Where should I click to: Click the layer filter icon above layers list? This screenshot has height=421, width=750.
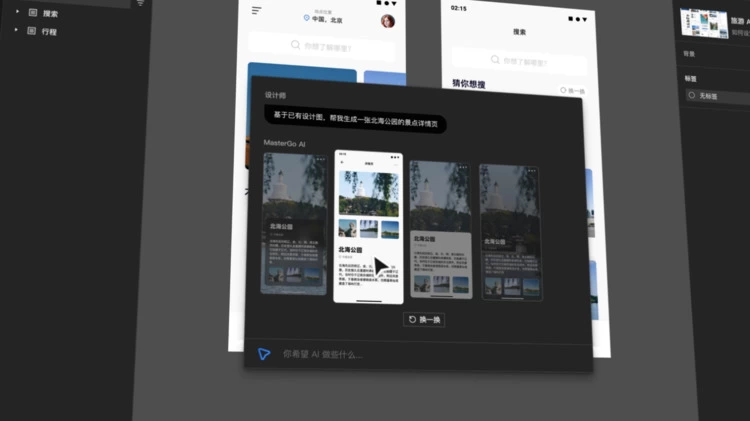pos(140,3)
